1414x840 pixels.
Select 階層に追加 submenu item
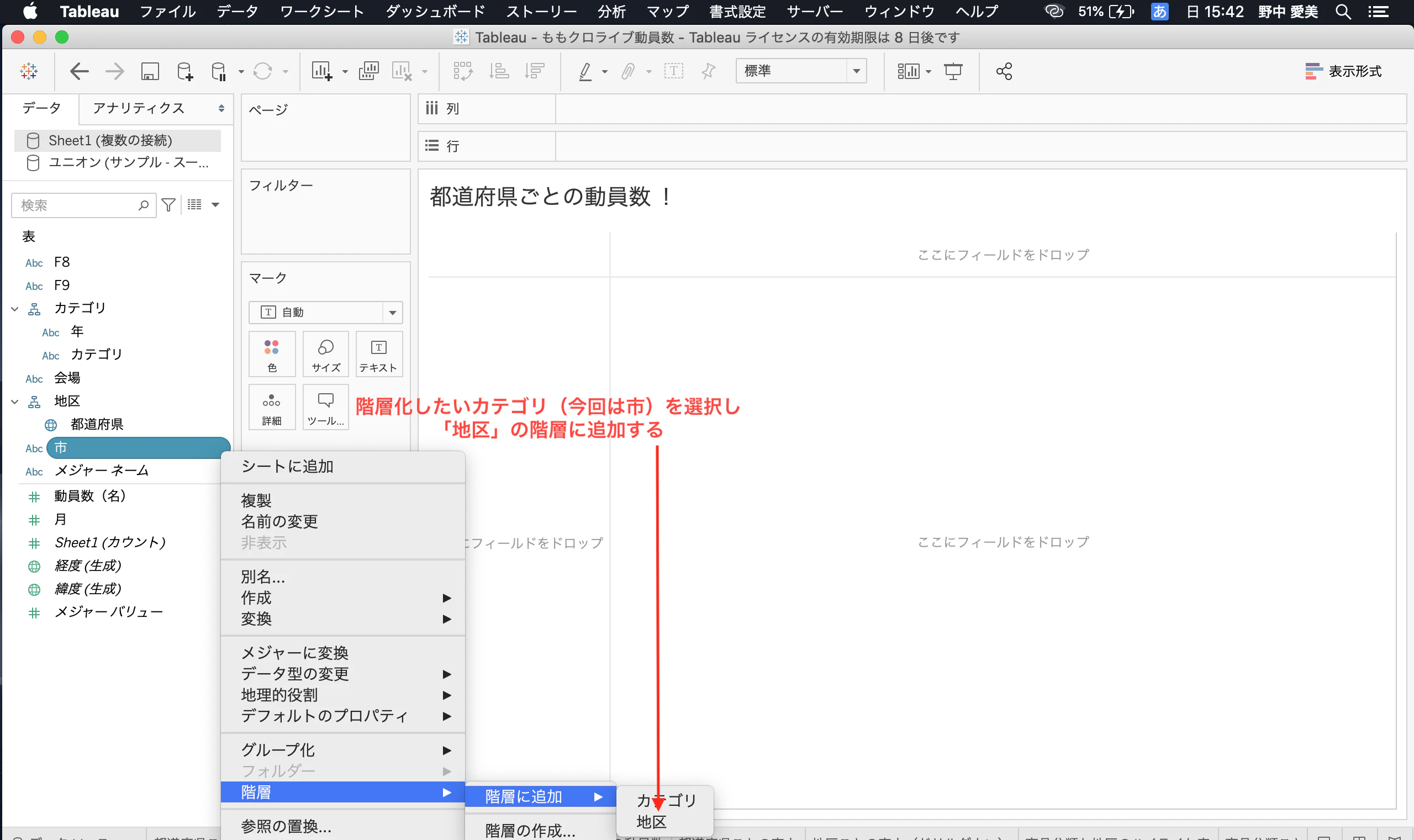click(x=541, y=796)
